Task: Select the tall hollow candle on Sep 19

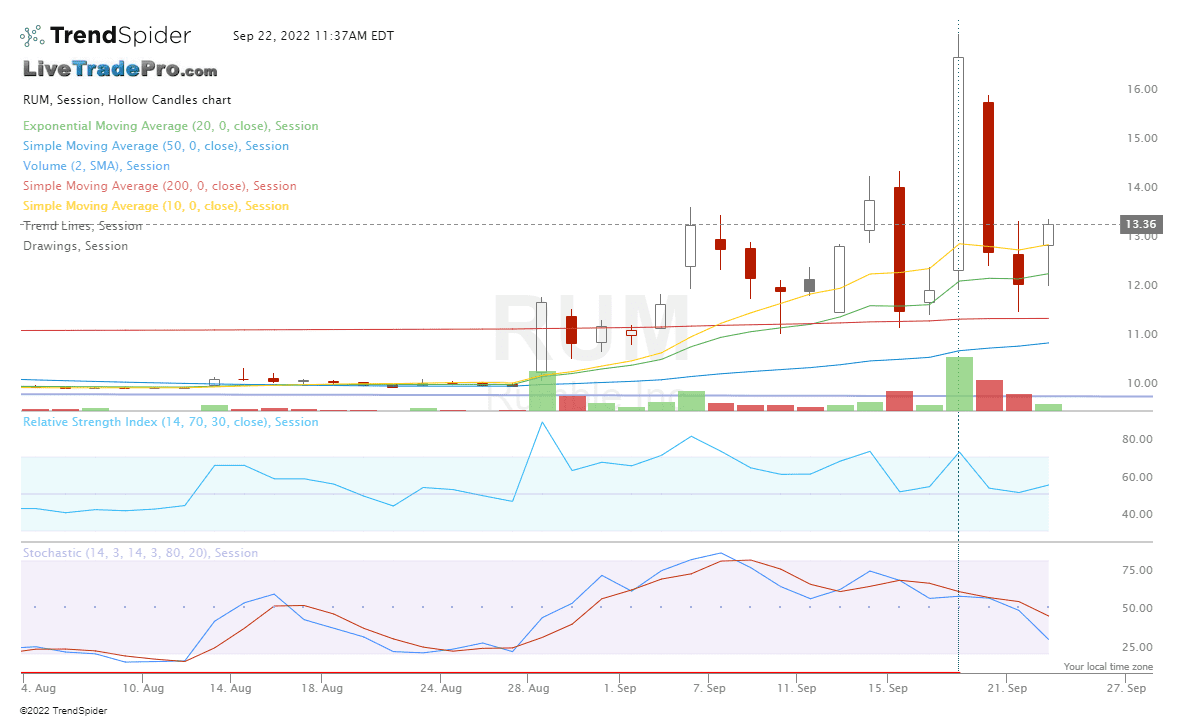Action: [x=957, y=160]
